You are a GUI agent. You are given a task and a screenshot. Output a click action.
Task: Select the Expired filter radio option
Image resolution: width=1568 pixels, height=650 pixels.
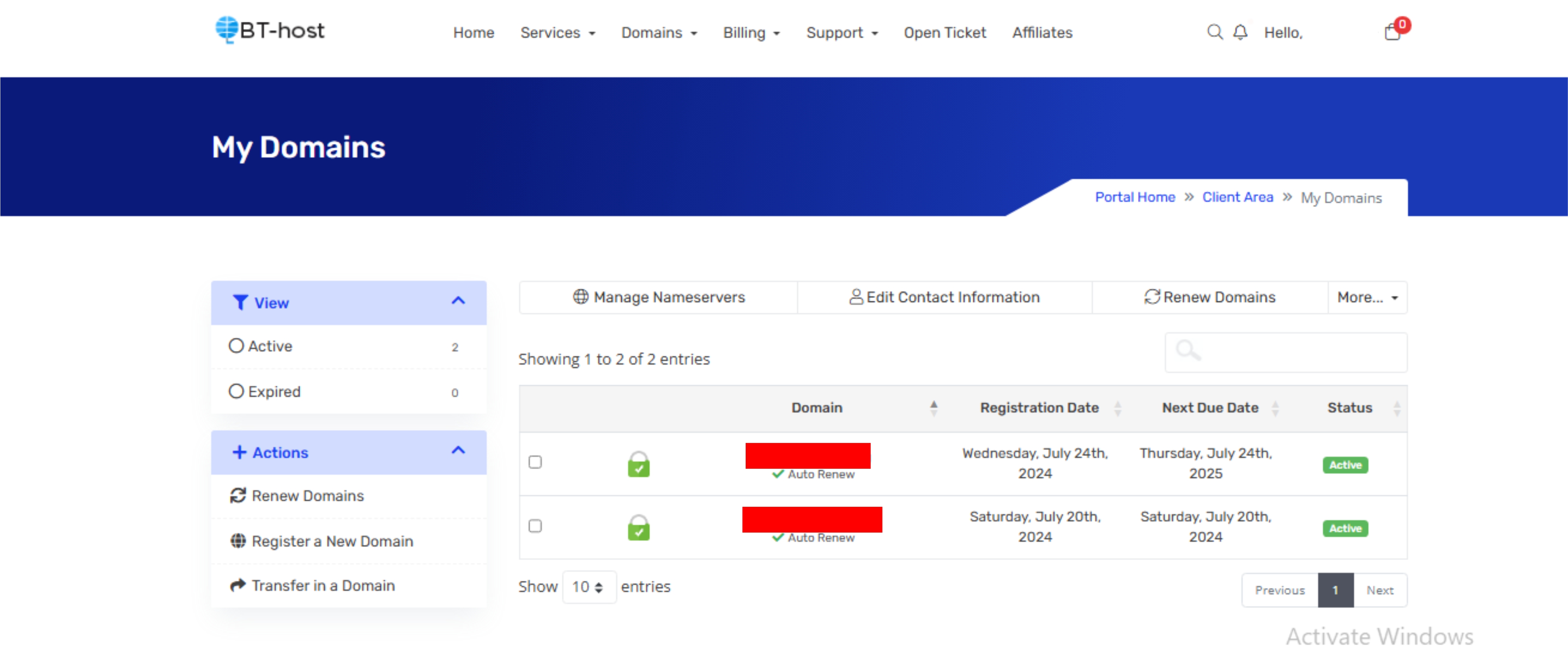click(x=236, y=391)
